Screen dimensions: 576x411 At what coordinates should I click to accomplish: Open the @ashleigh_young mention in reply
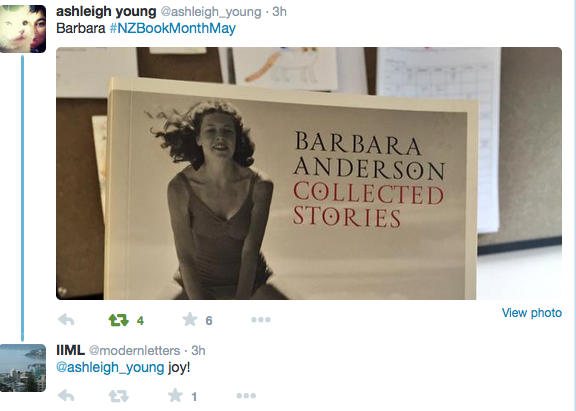coord(110,367)
